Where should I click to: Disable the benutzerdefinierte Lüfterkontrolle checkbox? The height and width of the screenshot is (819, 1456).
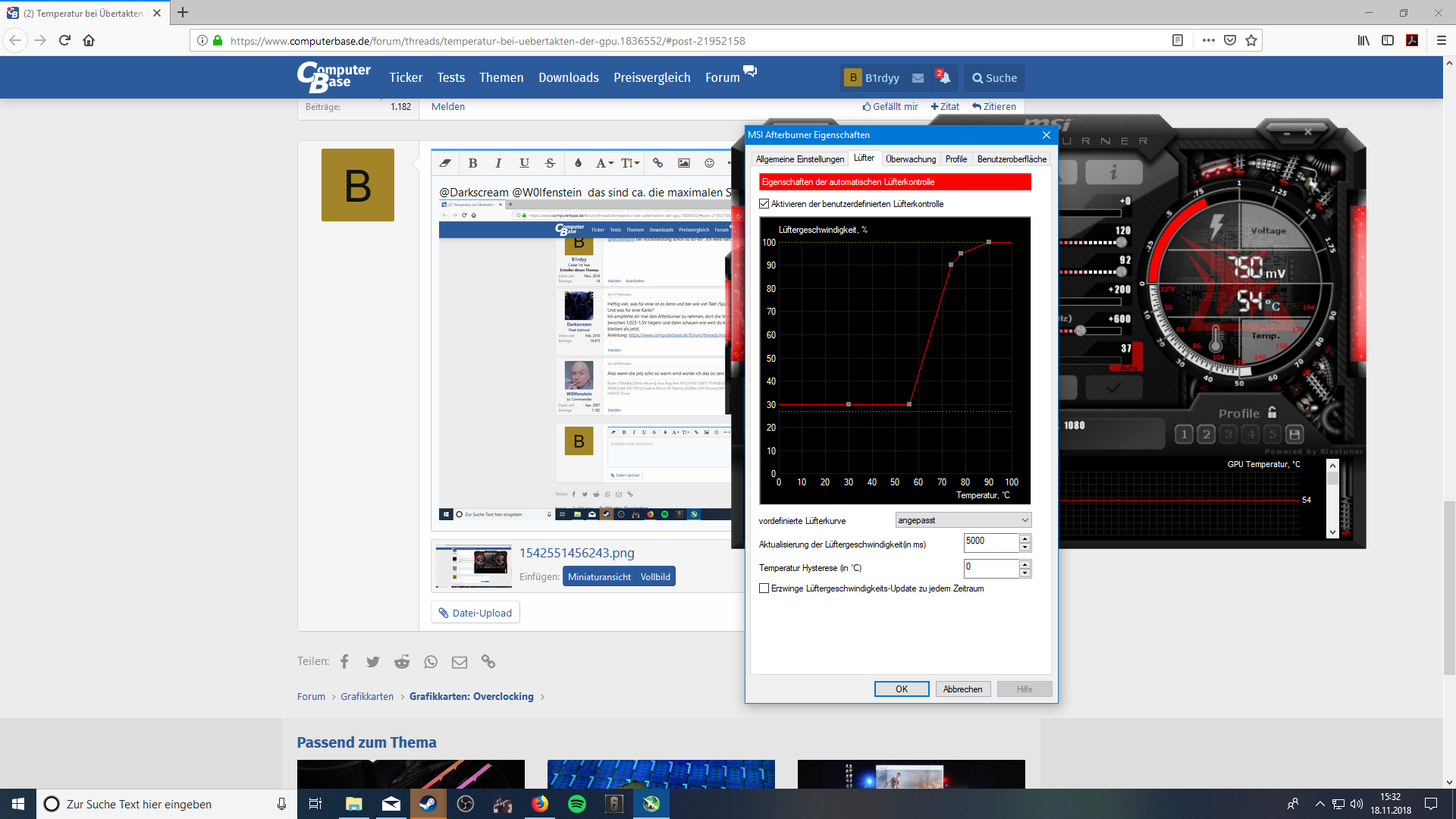[x=764, y=204]
